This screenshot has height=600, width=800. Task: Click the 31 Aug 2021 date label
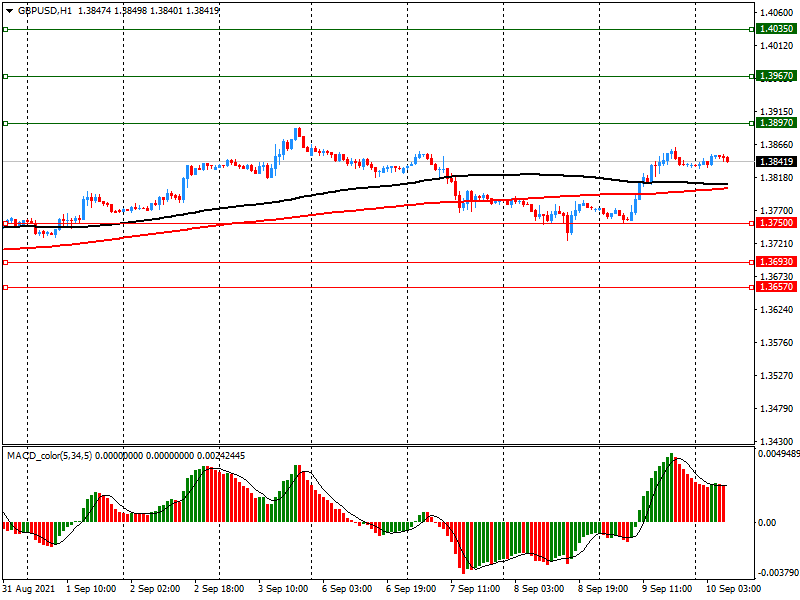tap(29, 589)
